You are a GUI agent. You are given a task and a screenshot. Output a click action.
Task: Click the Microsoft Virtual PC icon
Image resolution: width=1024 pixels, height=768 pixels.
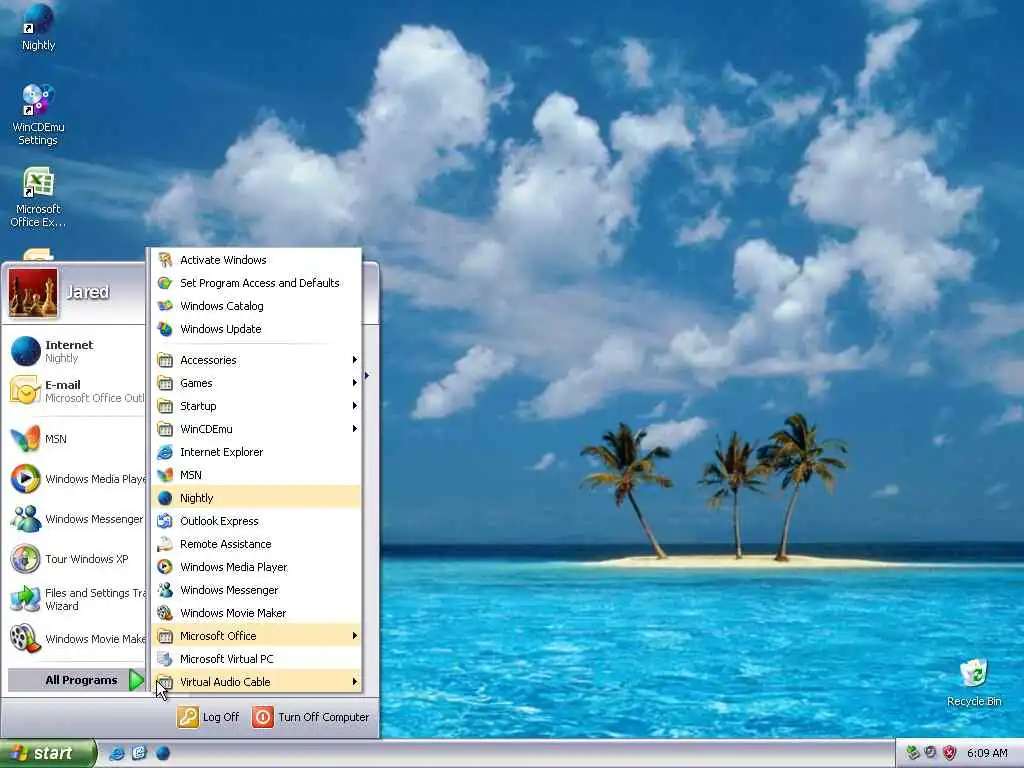pyautogui.click(x=165, y=659)
